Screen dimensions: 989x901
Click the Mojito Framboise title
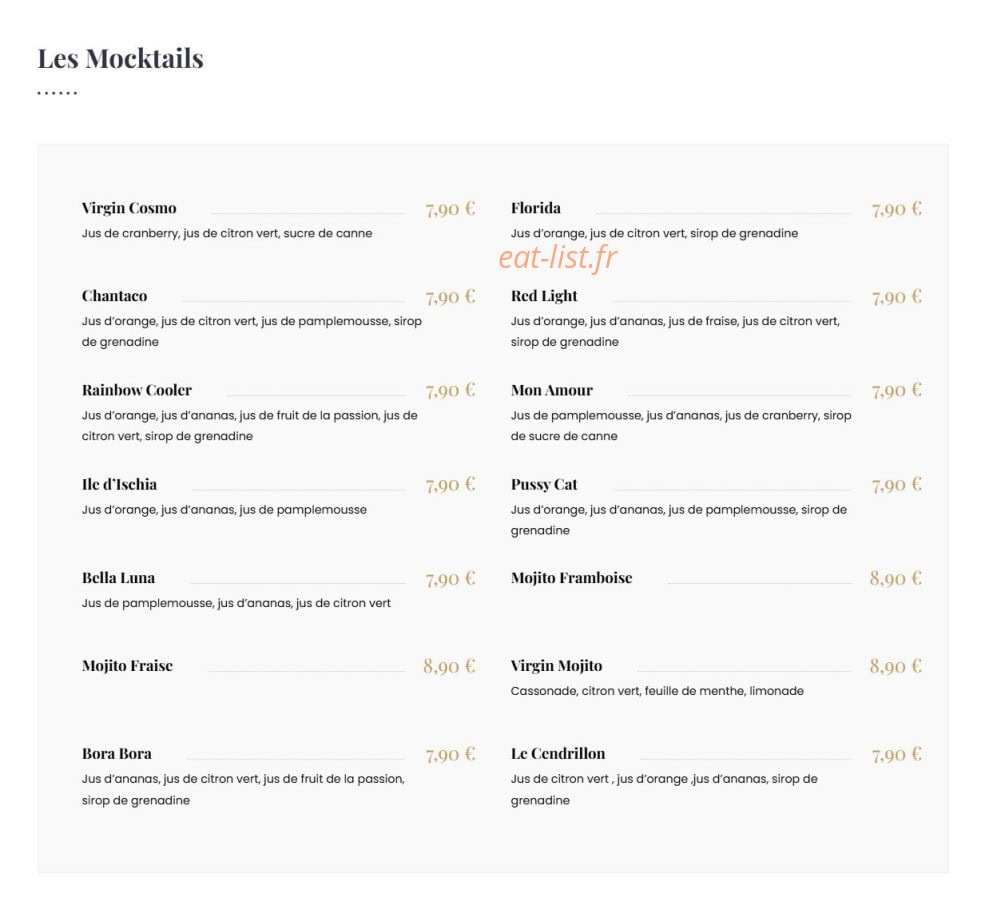click(x=571, y=578)
